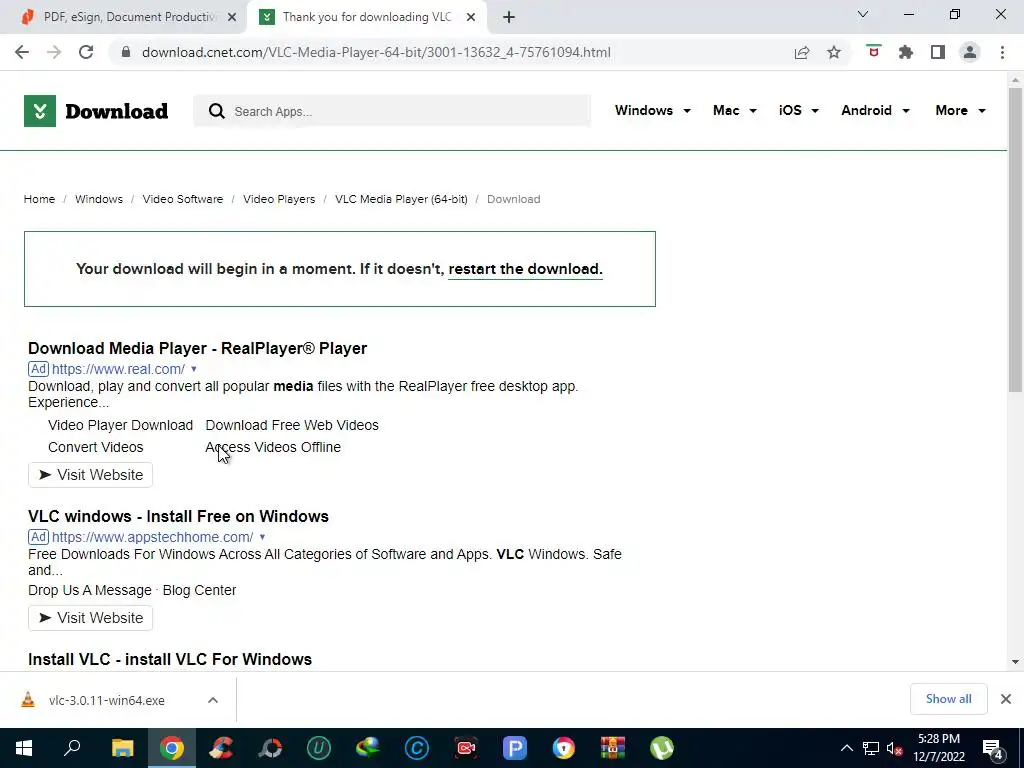Close the PDF, eSign tab
Screen dimensions: 1024x768
tap(232, 18)
